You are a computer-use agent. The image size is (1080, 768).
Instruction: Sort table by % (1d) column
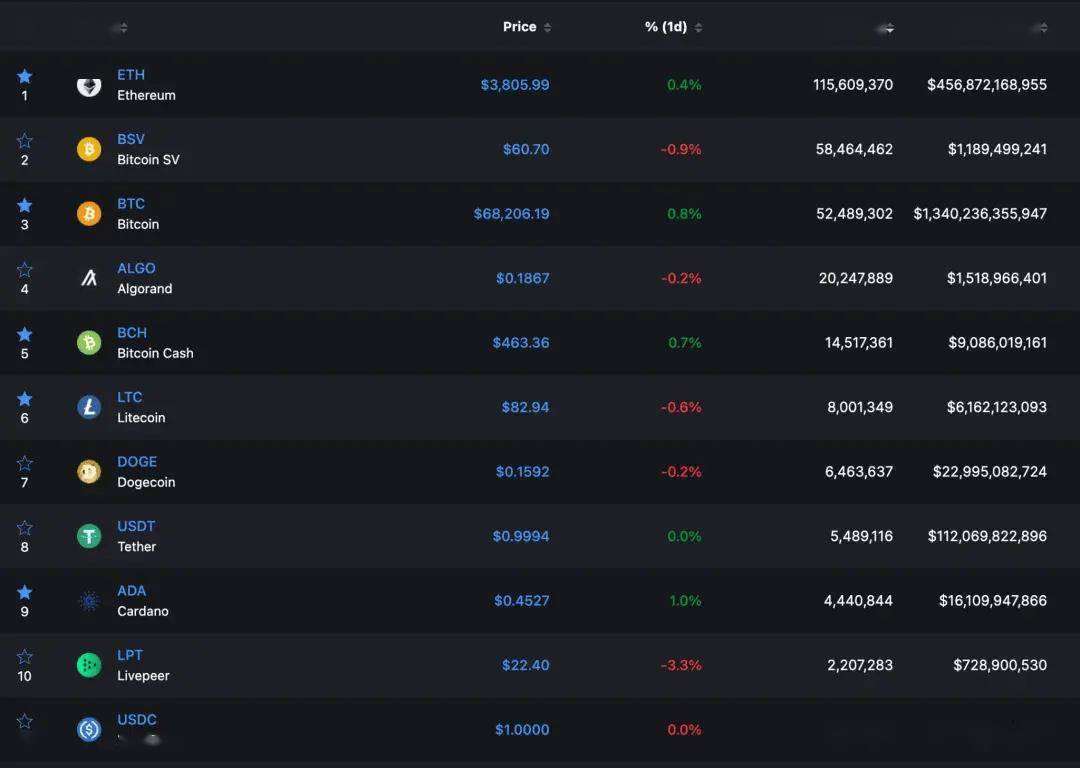[x=673, y=27]
